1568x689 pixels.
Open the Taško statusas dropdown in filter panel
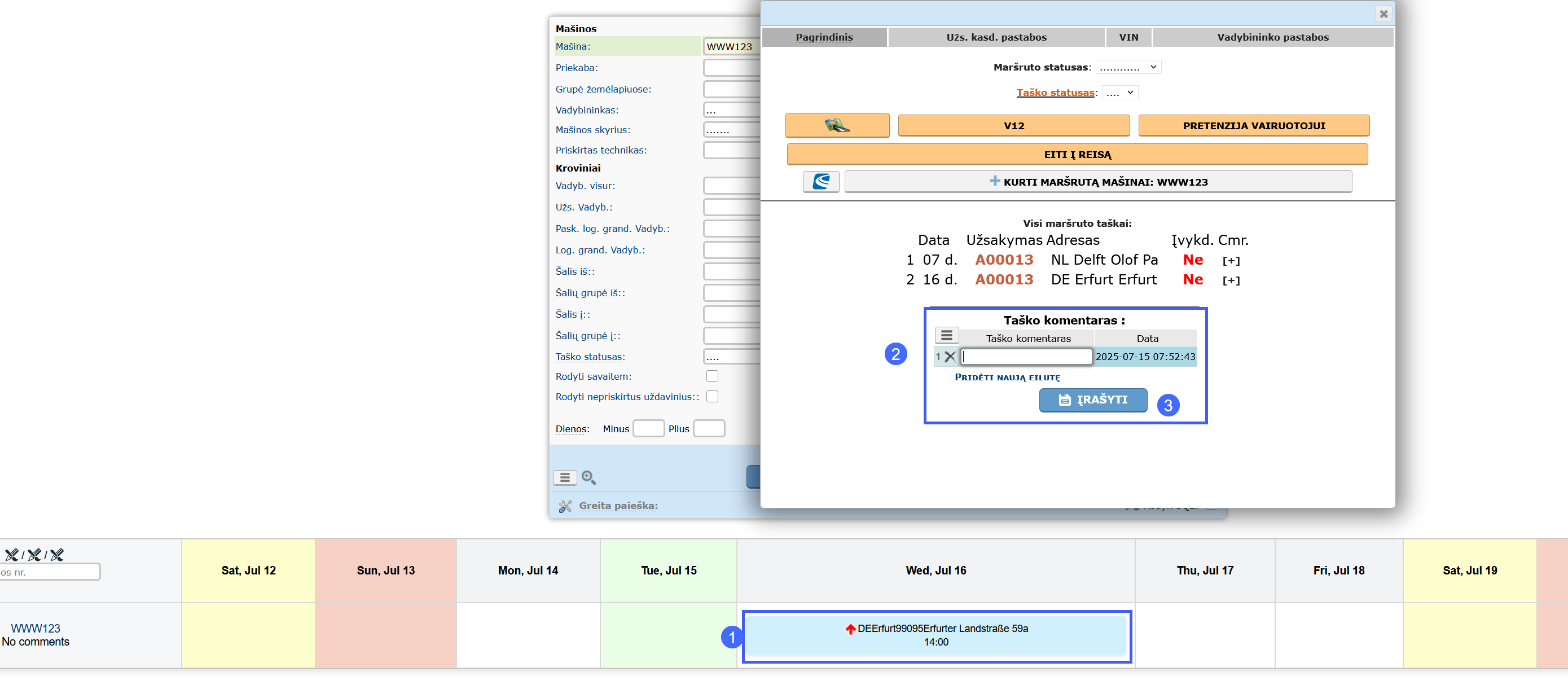pos(732,357)
